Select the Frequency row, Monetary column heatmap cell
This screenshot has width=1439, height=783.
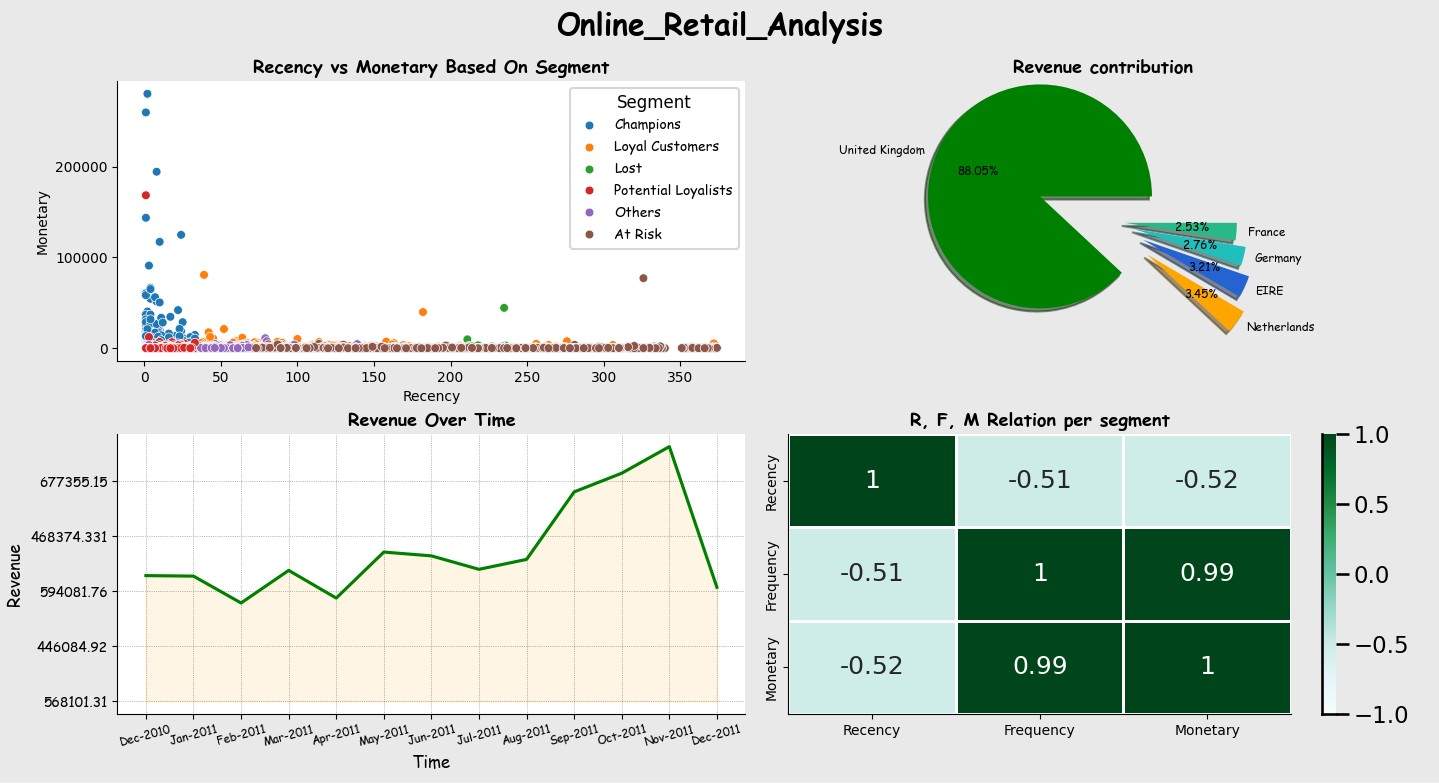[1206, 573]
